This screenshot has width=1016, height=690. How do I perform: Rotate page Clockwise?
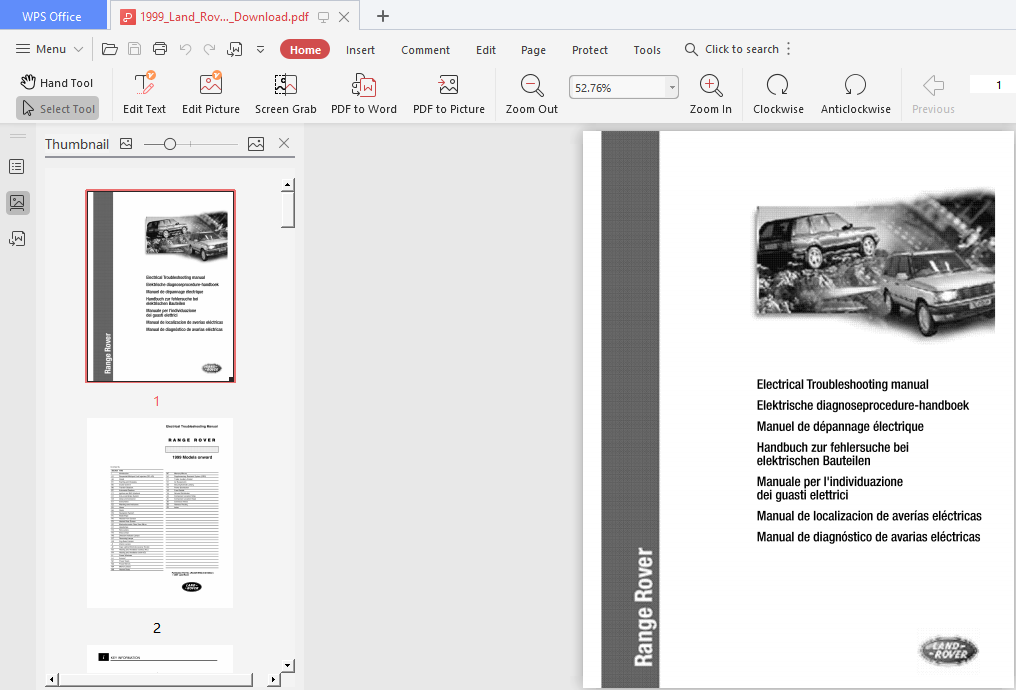coord(778,94)
